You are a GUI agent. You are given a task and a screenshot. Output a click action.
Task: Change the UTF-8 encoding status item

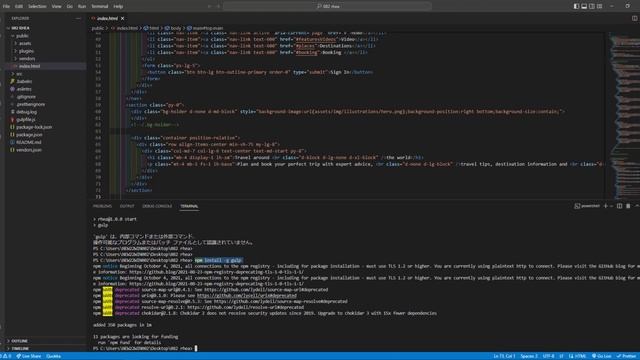pyautogui.click(x=549, y=356)
